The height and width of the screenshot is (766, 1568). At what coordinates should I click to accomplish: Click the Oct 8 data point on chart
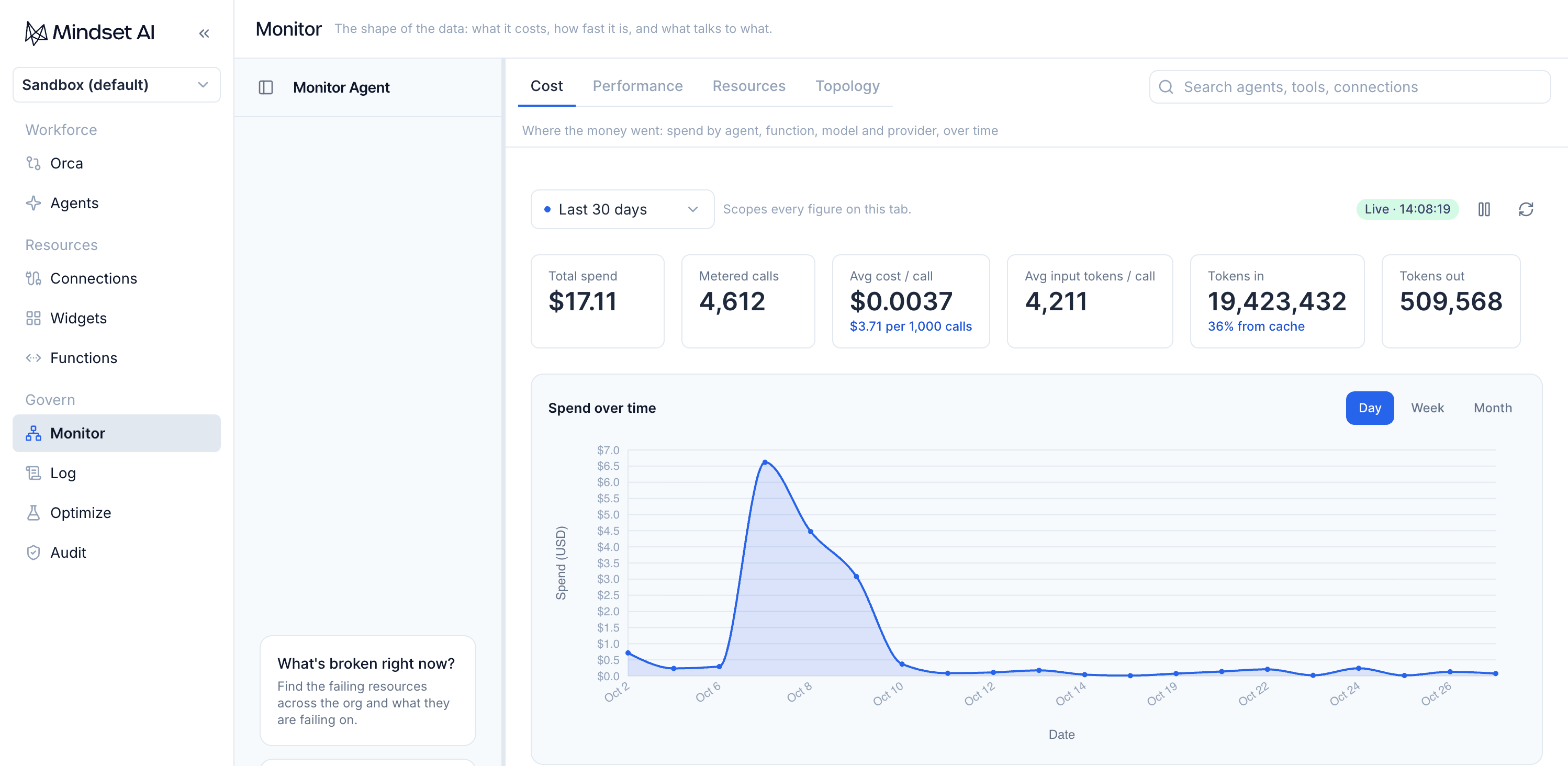810,531
